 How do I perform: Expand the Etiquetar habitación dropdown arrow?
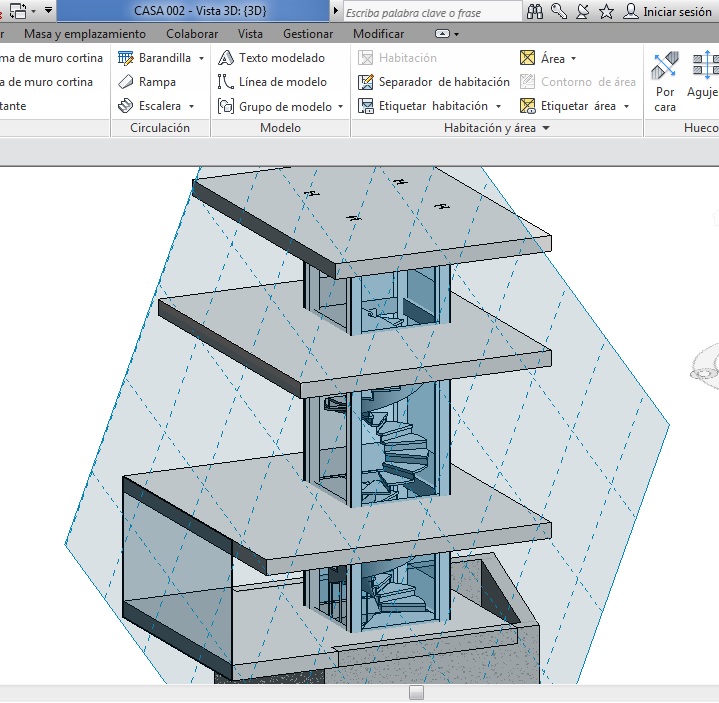pos(498,106)
